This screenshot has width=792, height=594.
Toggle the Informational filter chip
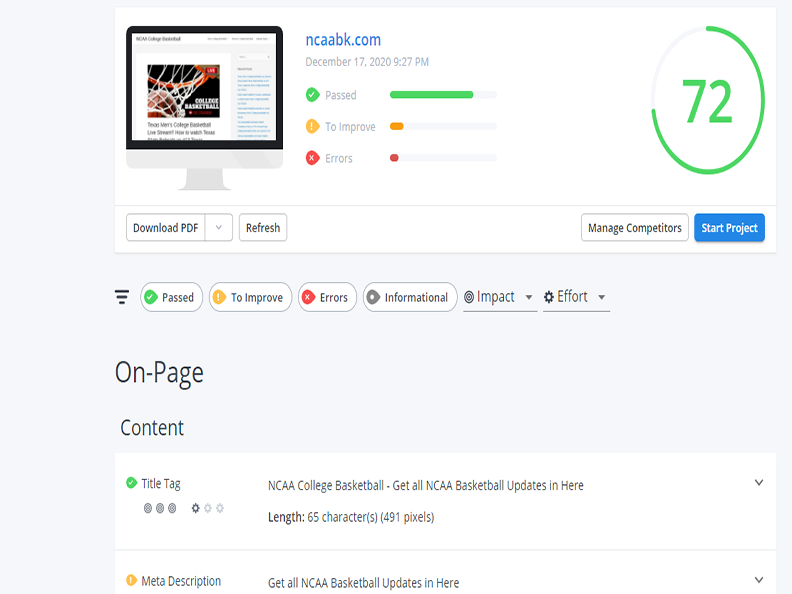pos(410,297)
